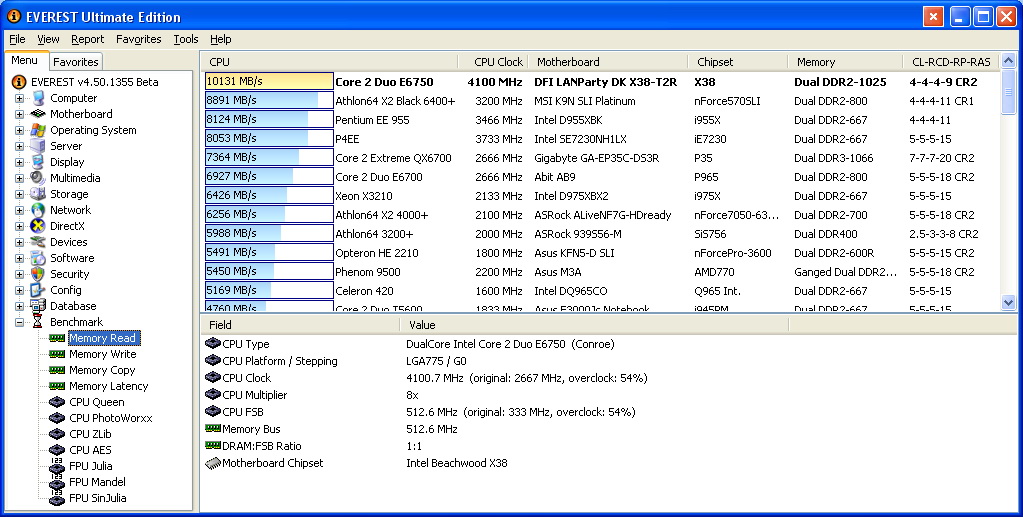Select the Athlon64 X2 Black 6400+ row

point(602,101)
